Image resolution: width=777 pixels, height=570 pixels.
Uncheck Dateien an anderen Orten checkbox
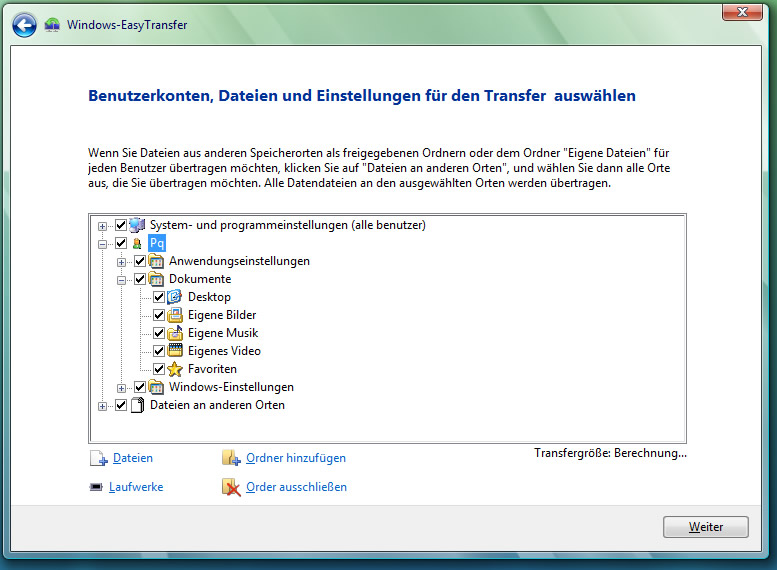coord(121,405)
